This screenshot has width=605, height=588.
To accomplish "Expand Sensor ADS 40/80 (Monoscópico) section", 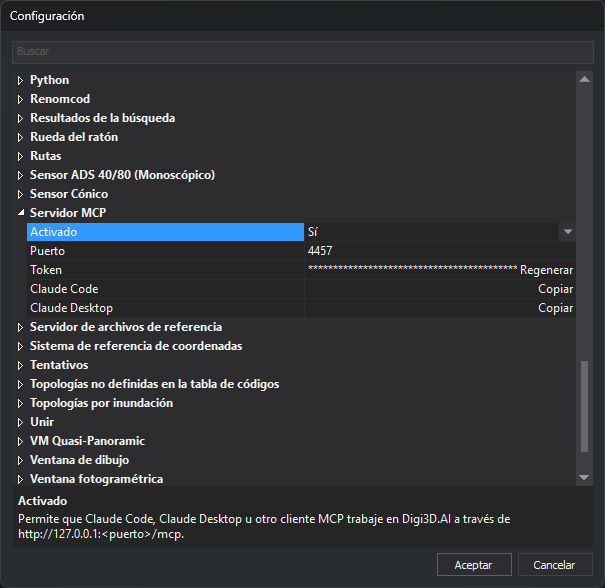I will [x=20, y=176].
